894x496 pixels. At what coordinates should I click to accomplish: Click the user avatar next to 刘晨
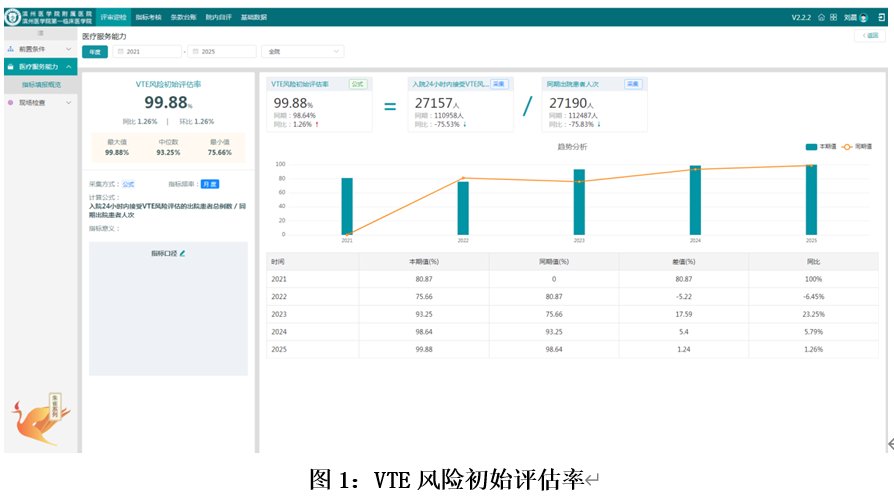pyautogui.click(x=864, y=17)
